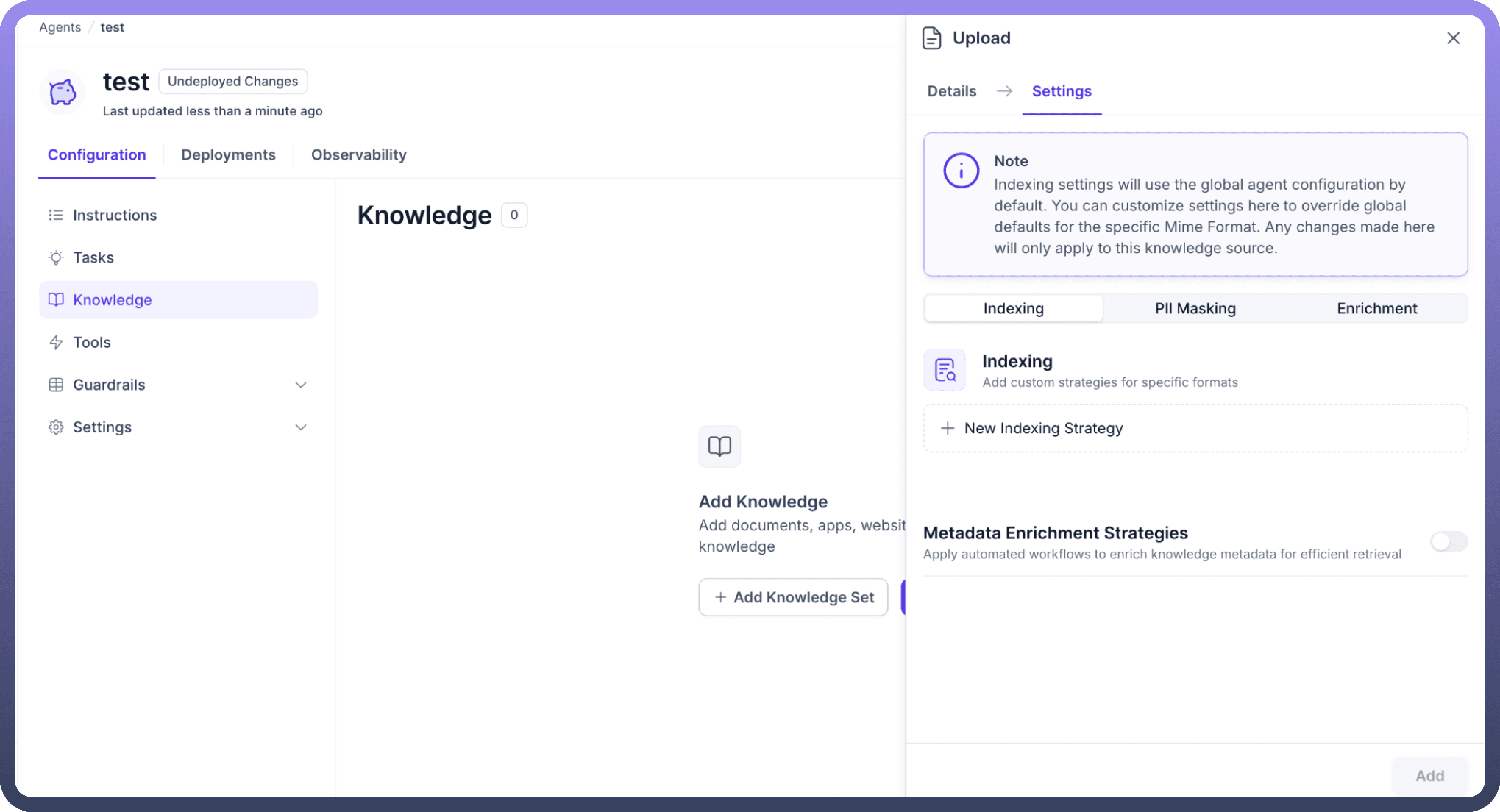Open the Deployments tab

coord(228,155)
